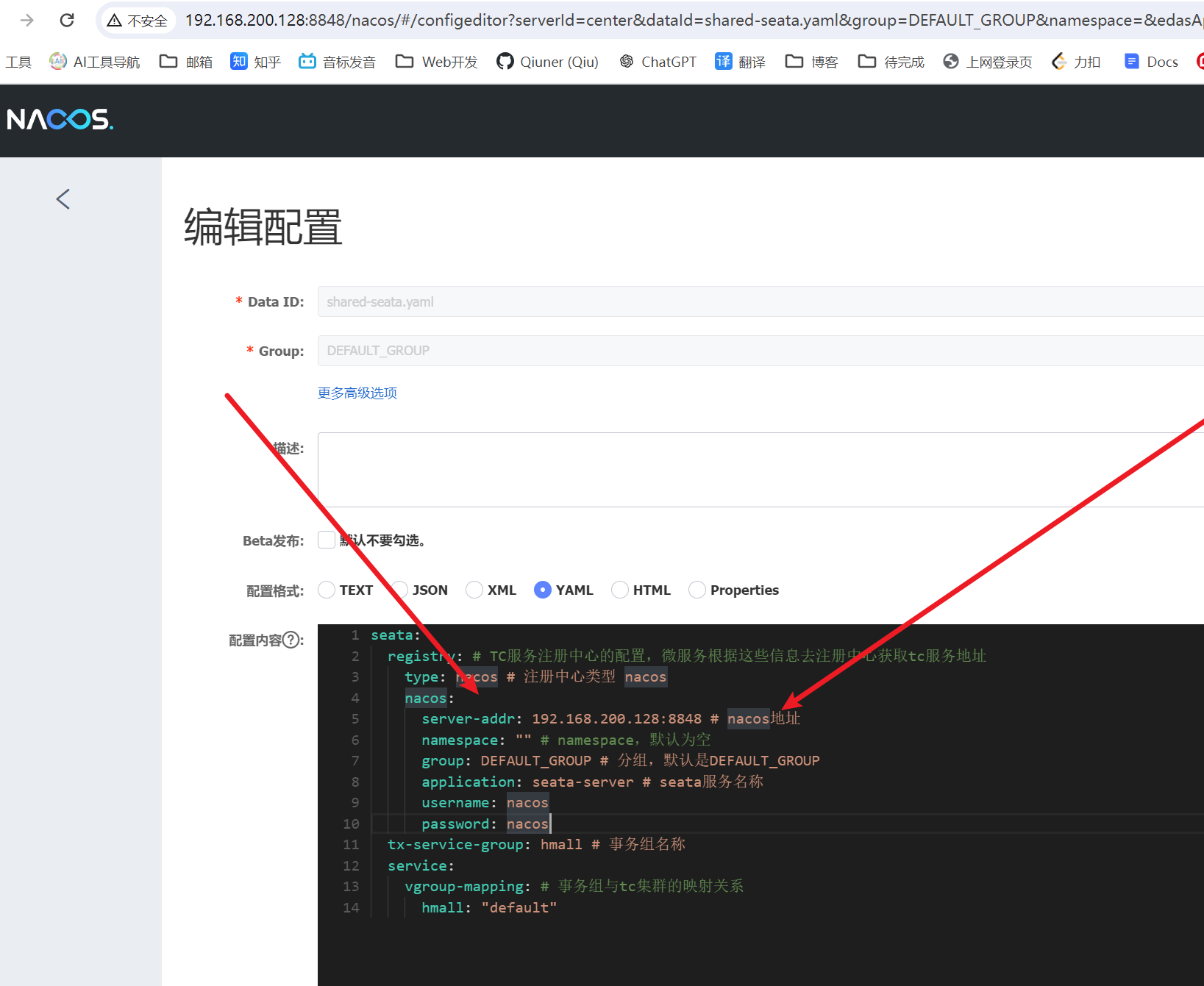Select the TEXT format radio button
The width and height of the screenshot is (1204, 986).
[x=327, y=590]
